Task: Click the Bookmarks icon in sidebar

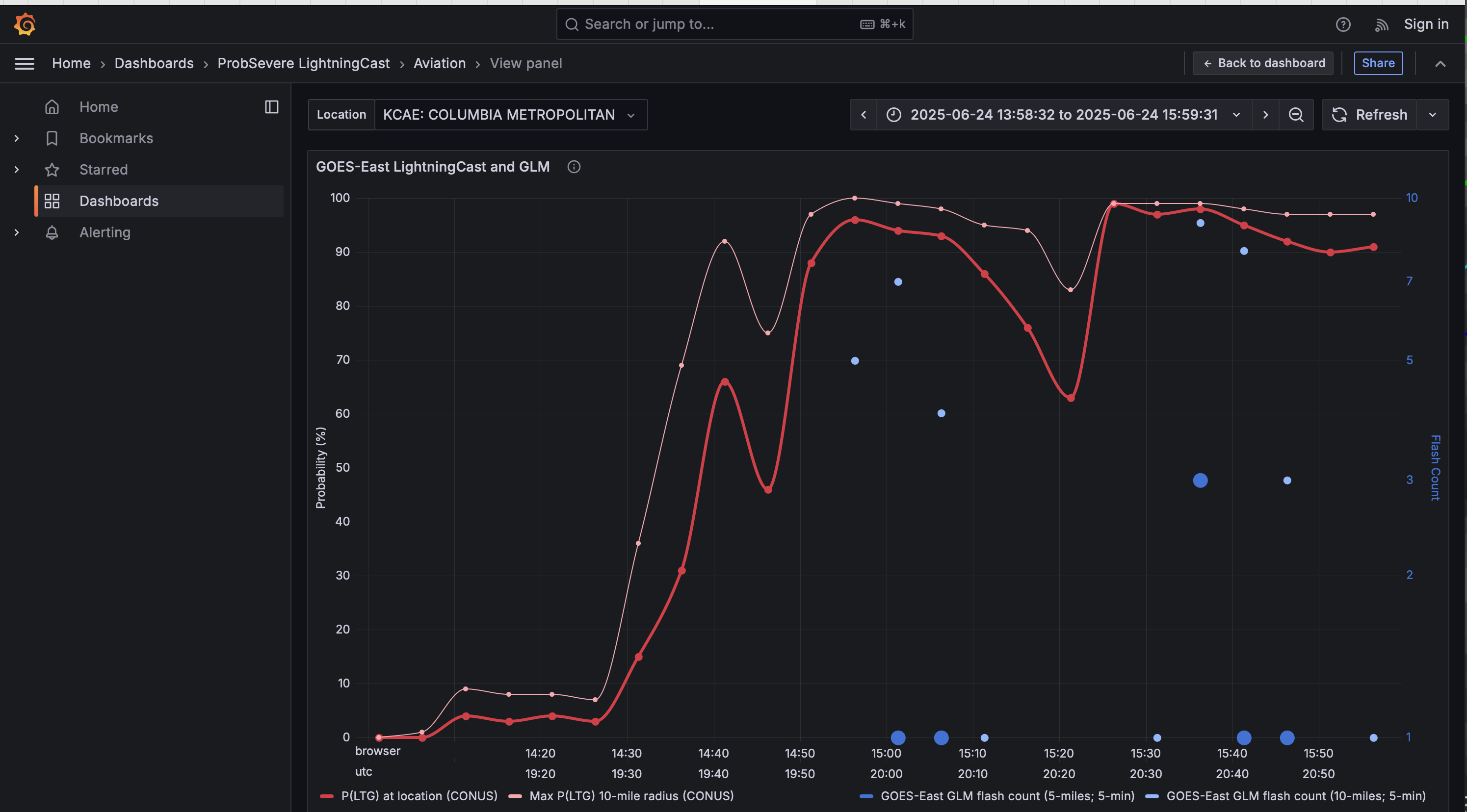Action: click(52, 138)
